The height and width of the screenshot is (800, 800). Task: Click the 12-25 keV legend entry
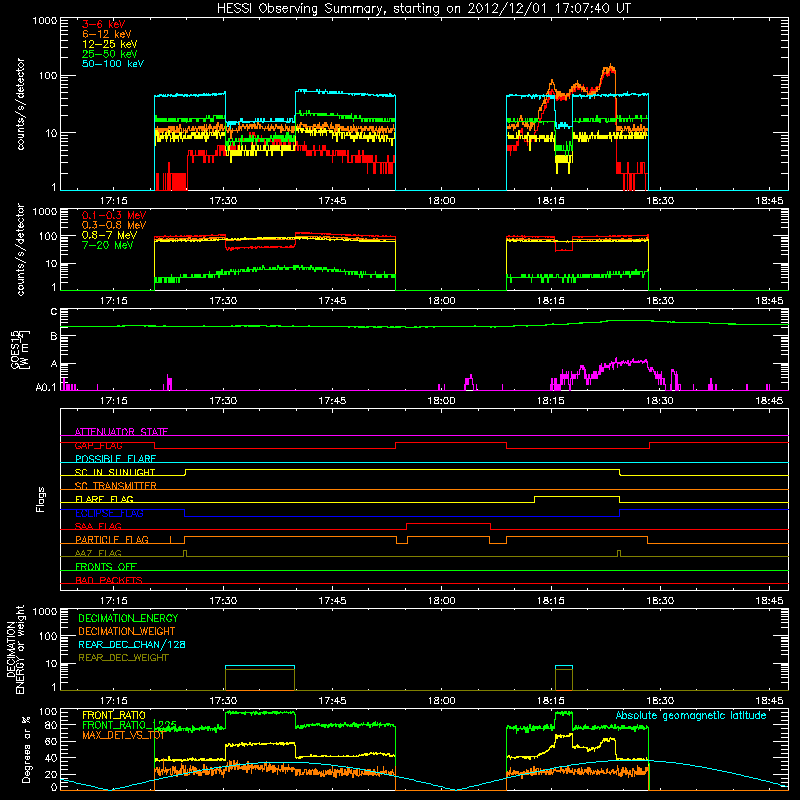tap(109, 44)
